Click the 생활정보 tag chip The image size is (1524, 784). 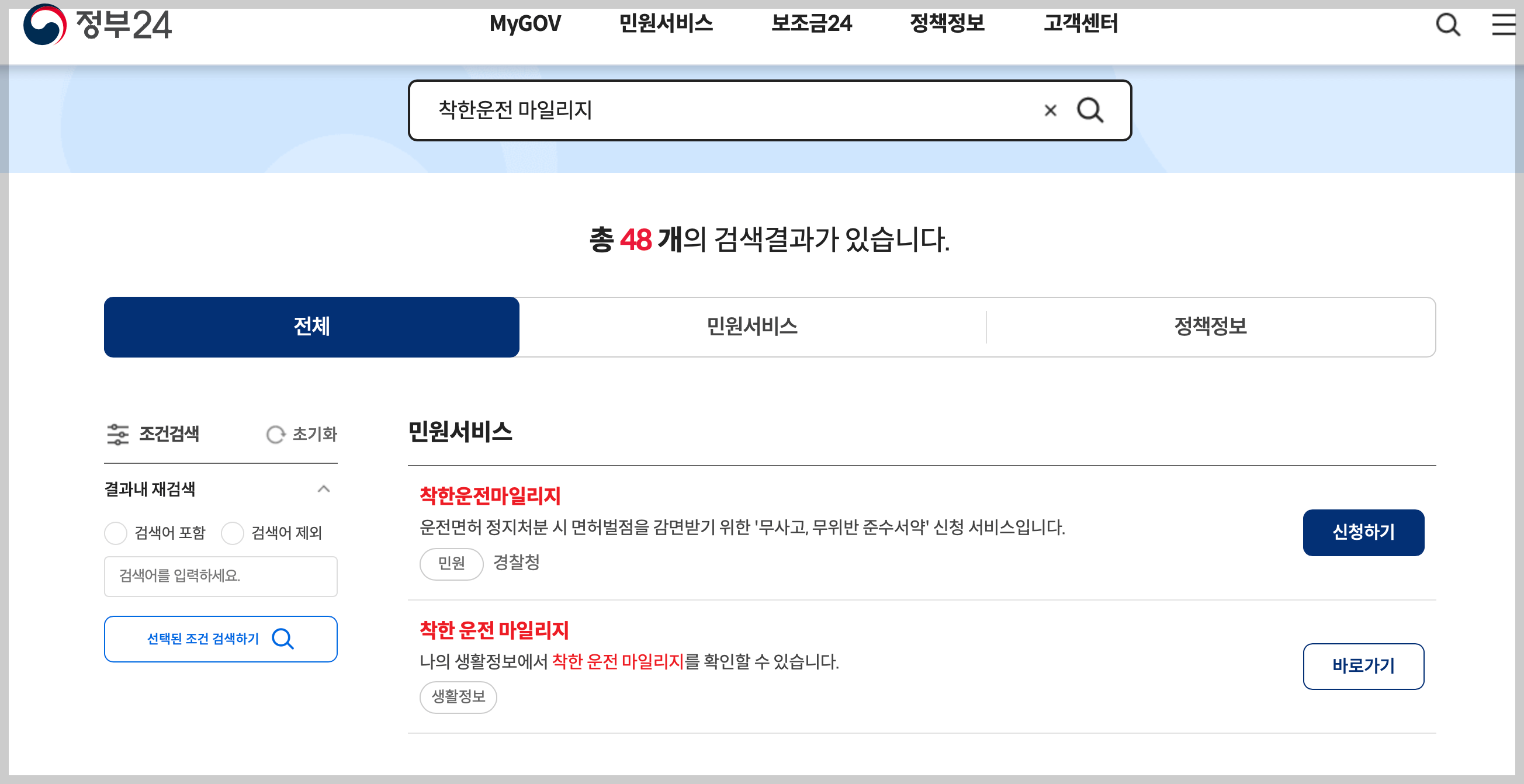(x=458, y=697)
